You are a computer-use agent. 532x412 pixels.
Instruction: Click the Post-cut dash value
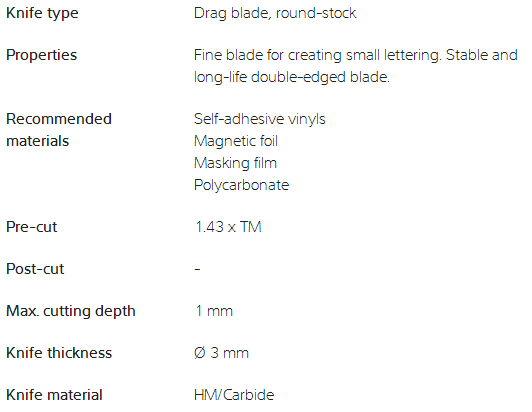pyautogui.click(x=197, y=269)
